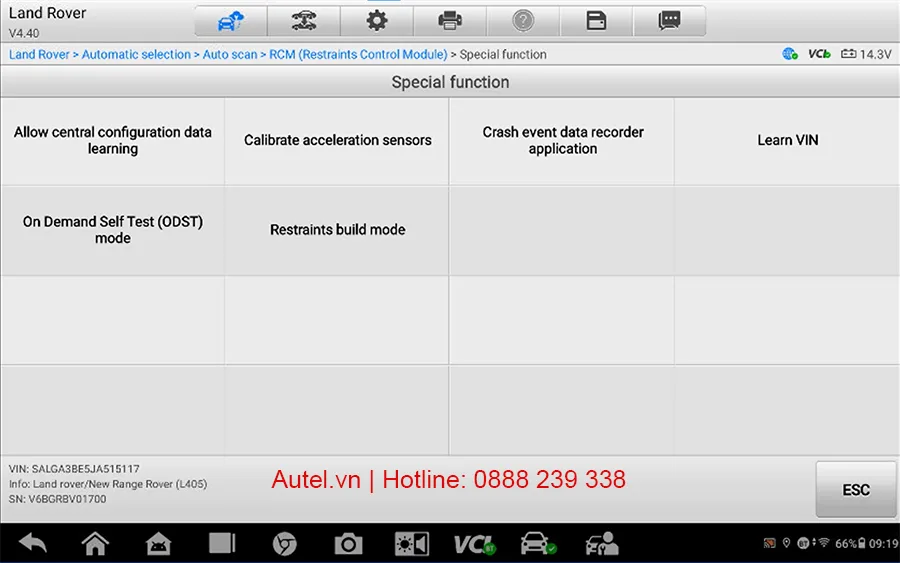Screen dimensions: 900x563
Task: Click the Info: Land rover/New Range Rover (L405) text
Action: click(108, 484)
